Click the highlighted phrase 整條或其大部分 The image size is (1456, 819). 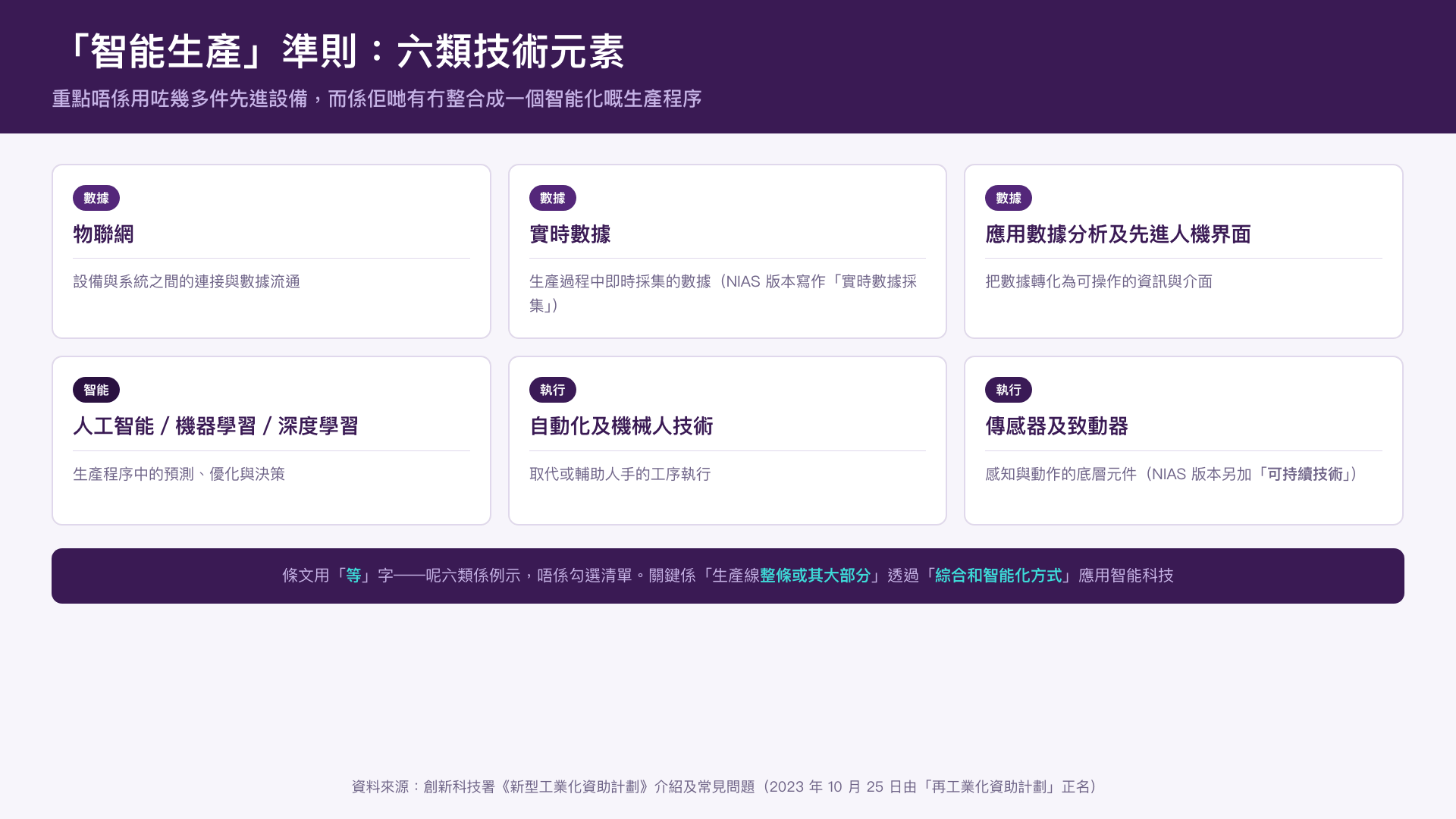[x=815, y=576]
